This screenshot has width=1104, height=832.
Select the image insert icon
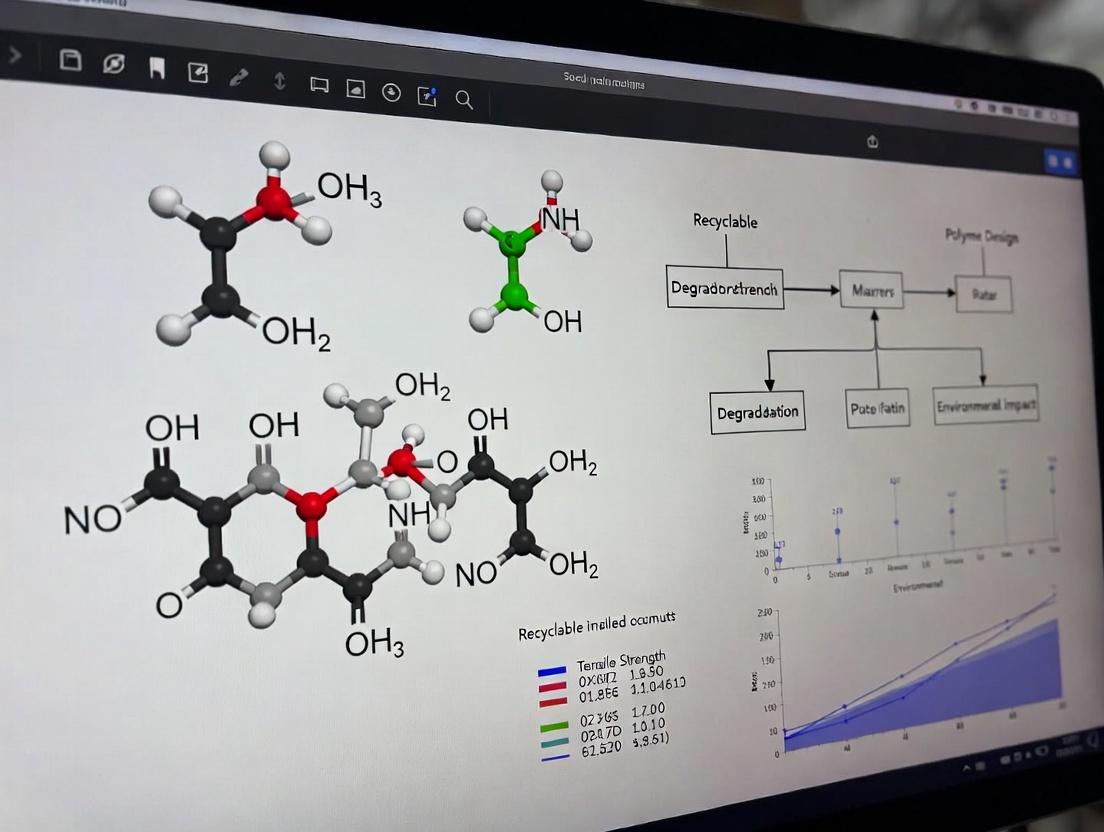pos(357,90)
